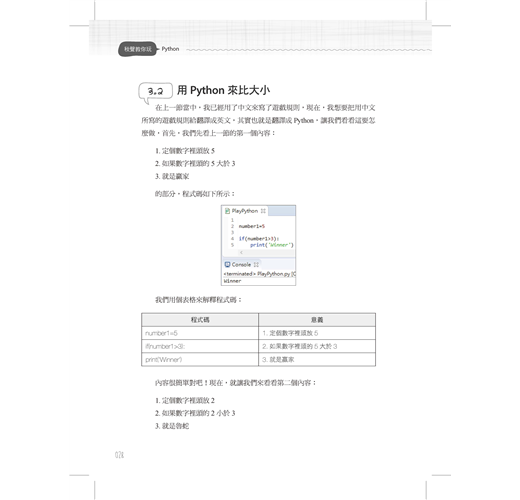
Task: Click the 3.2 speech bubble icon
Action: pos(155,92)
